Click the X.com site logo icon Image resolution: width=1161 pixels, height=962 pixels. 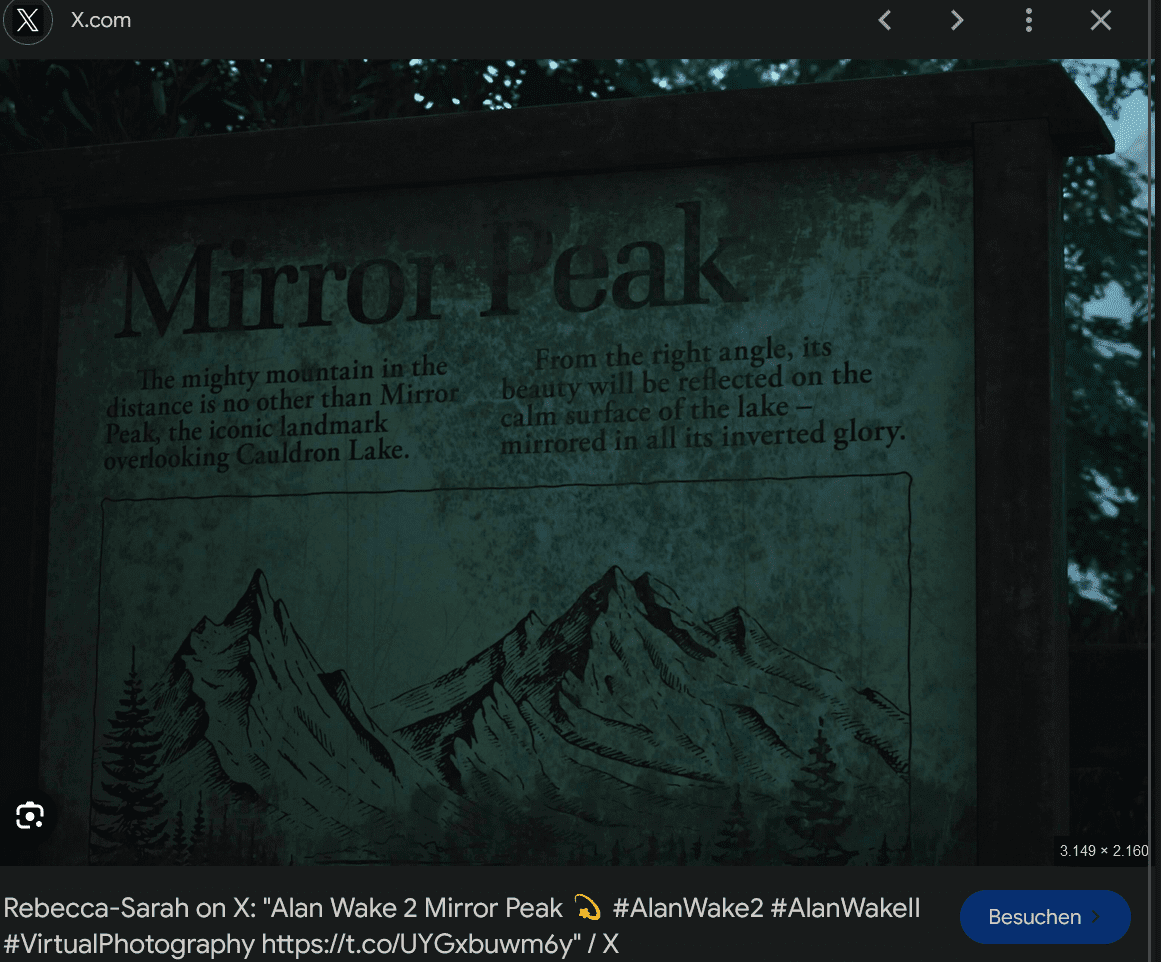(x=28, y=20)
